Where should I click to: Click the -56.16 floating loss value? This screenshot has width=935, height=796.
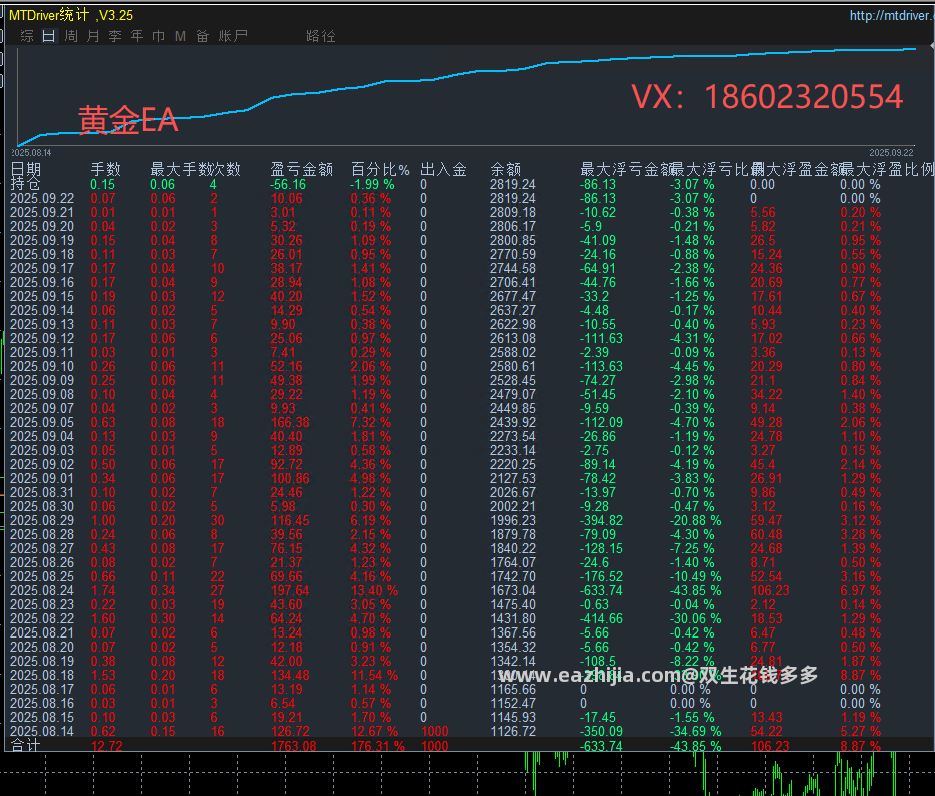tap(288, 184)
